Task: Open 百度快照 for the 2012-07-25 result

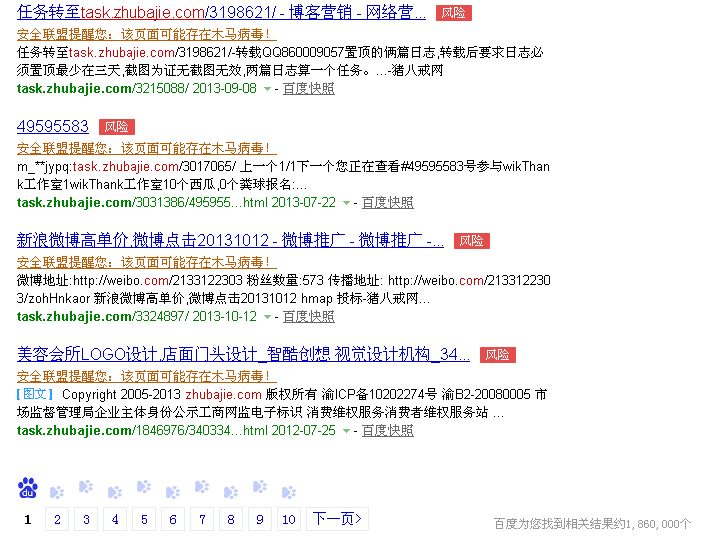Action: pyautogui.click(x=387, y=431)
